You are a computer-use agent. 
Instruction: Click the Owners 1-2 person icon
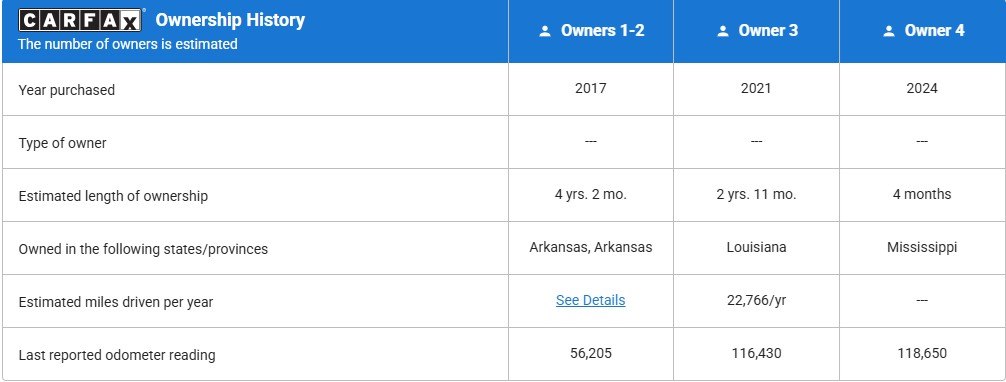[x=545, y=31]
